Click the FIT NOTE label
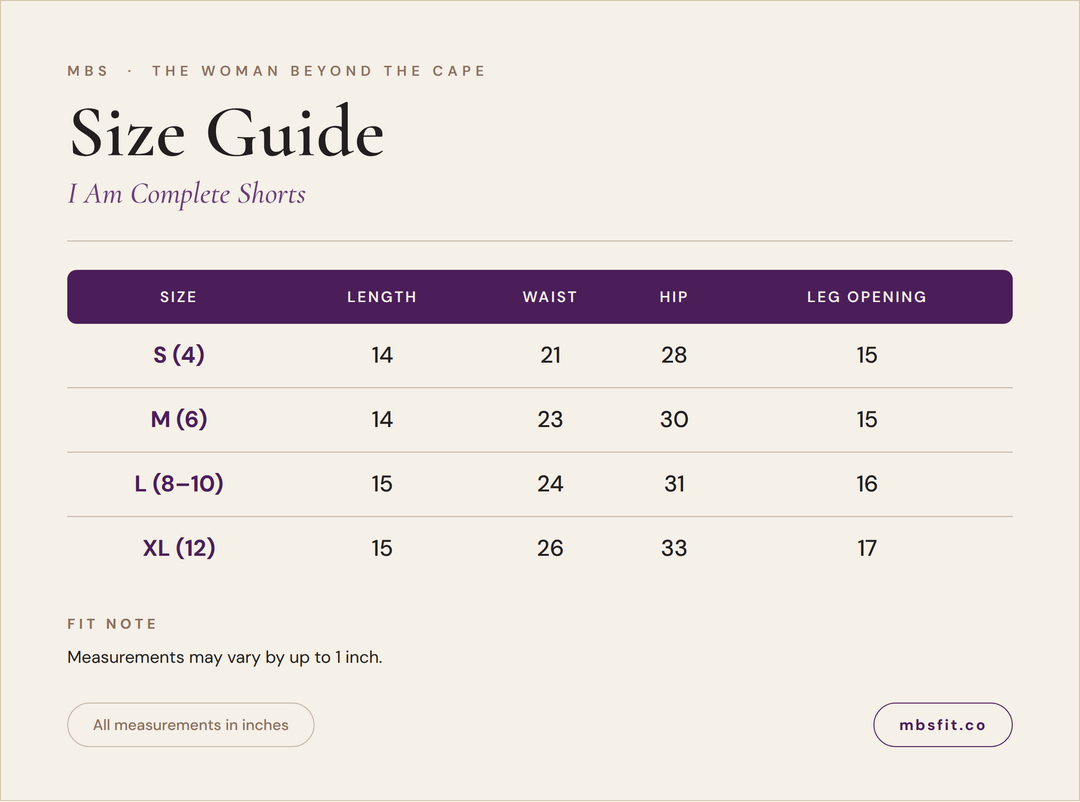This screenshot has width=1080, height=802. click(x=112, y=624)
